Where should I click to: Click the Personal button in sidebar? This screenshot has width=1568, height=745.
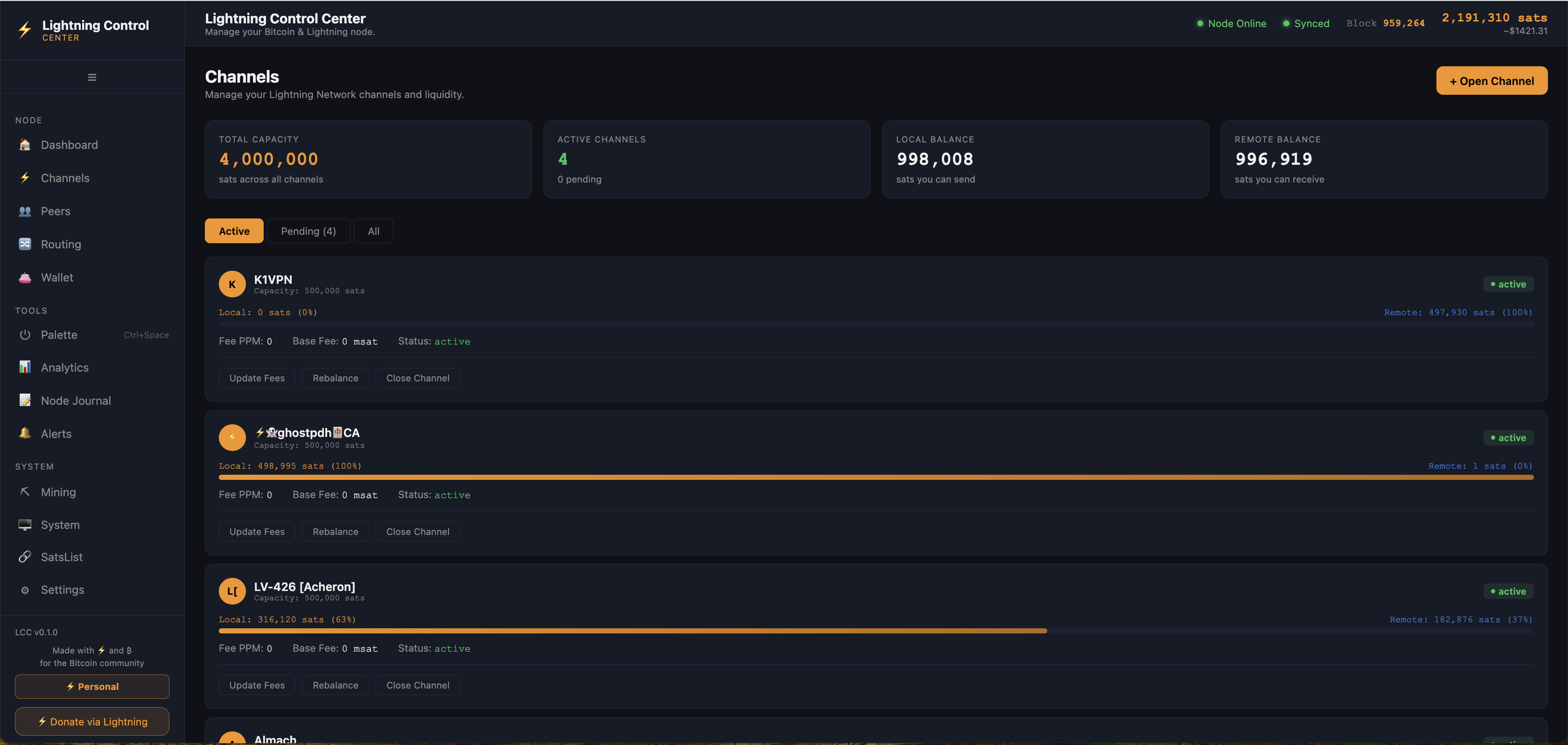[x=92, y=687]
